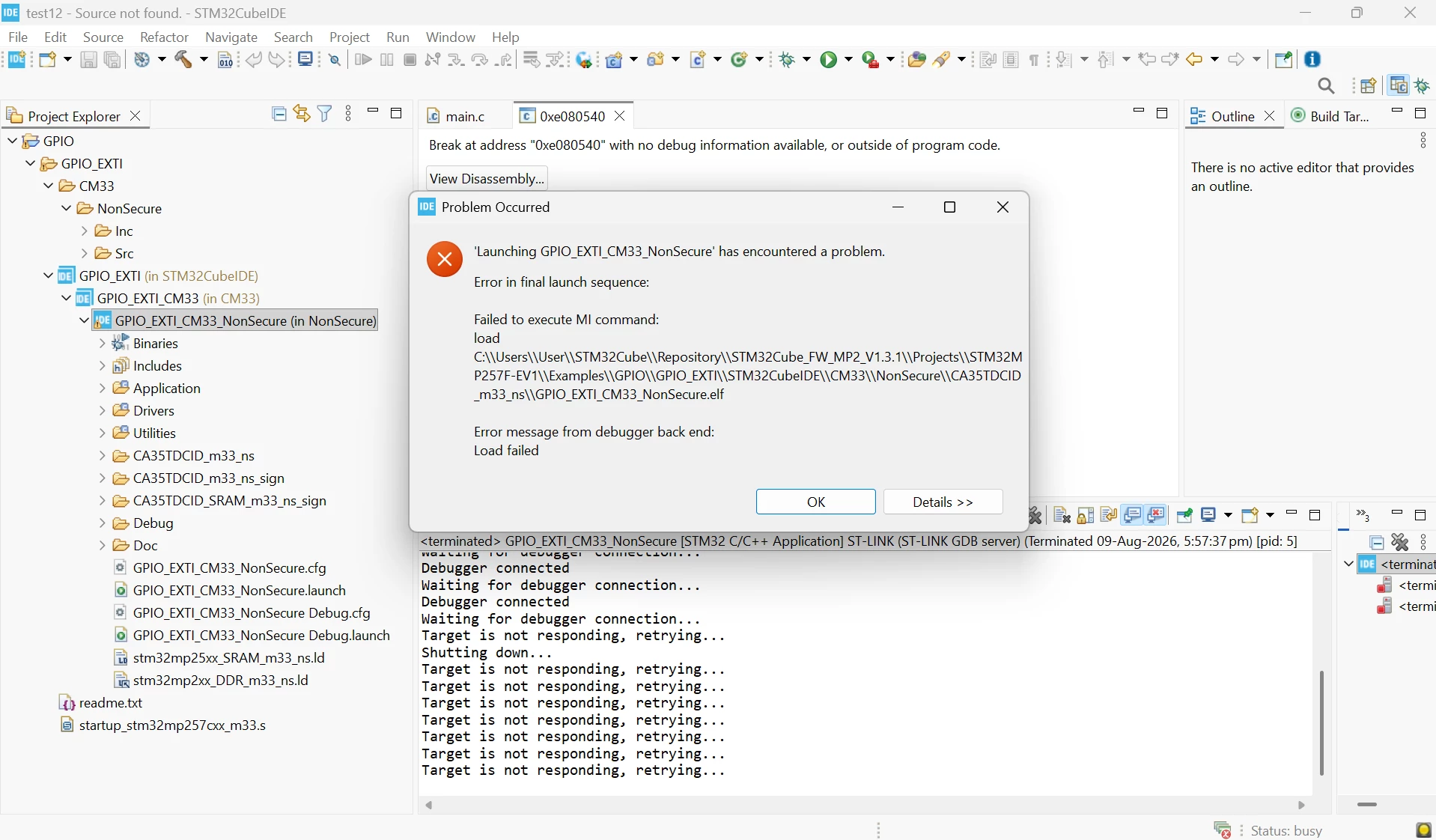The width and height of the screenshot is (1436, 840).
Task: Open Display Selected Console dropdown arrow
Action: pyautogui.click(x=1227, y=515)
